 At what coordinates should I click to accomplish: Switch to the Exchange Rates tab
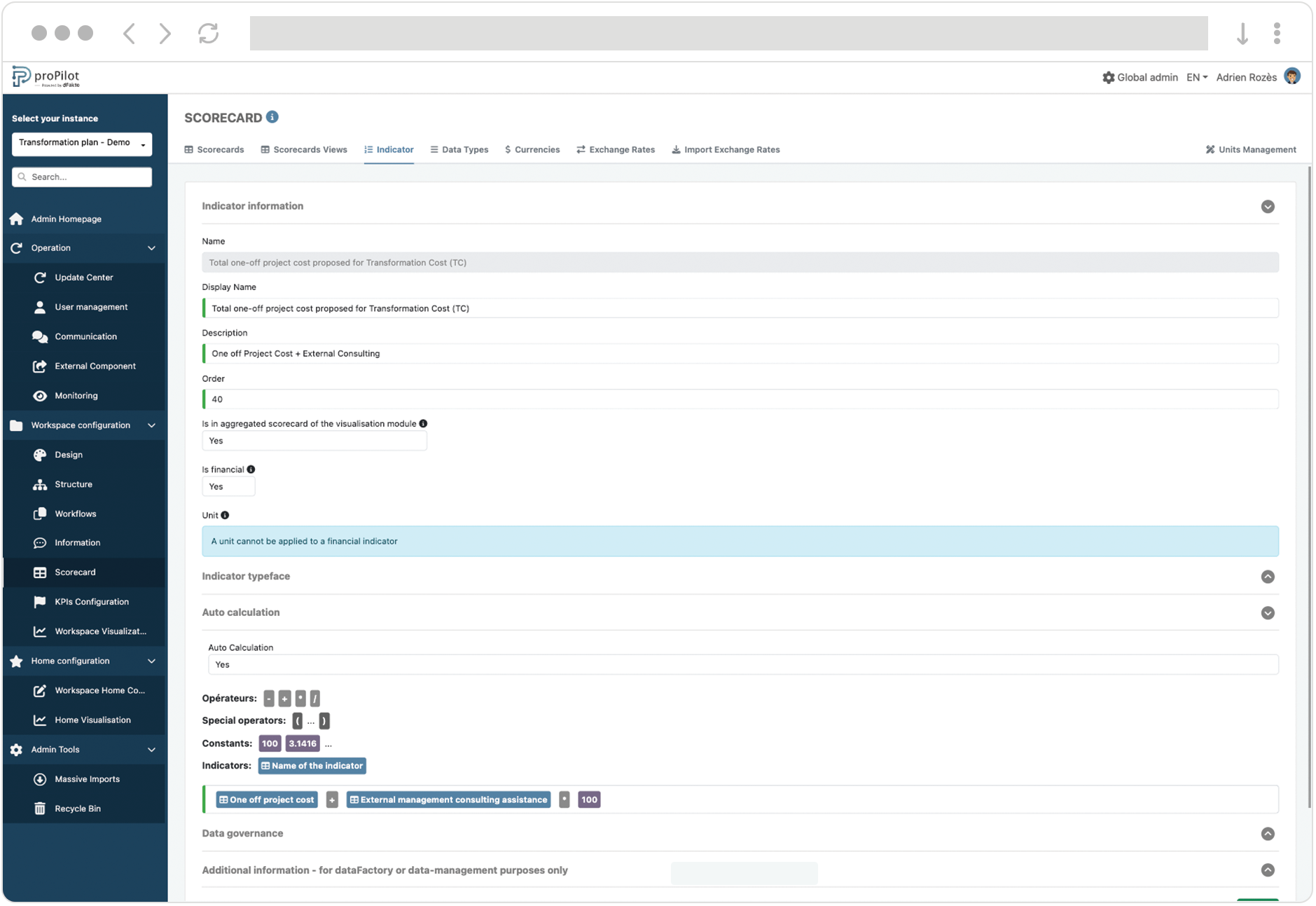(x=616, y=150)
